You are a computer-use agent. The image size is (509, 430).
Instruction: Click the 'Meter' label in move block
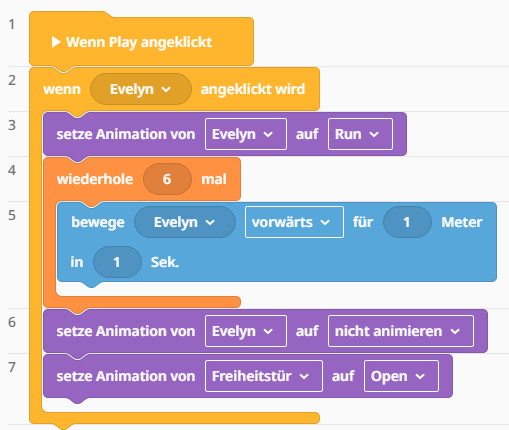[x=462, y=222]
